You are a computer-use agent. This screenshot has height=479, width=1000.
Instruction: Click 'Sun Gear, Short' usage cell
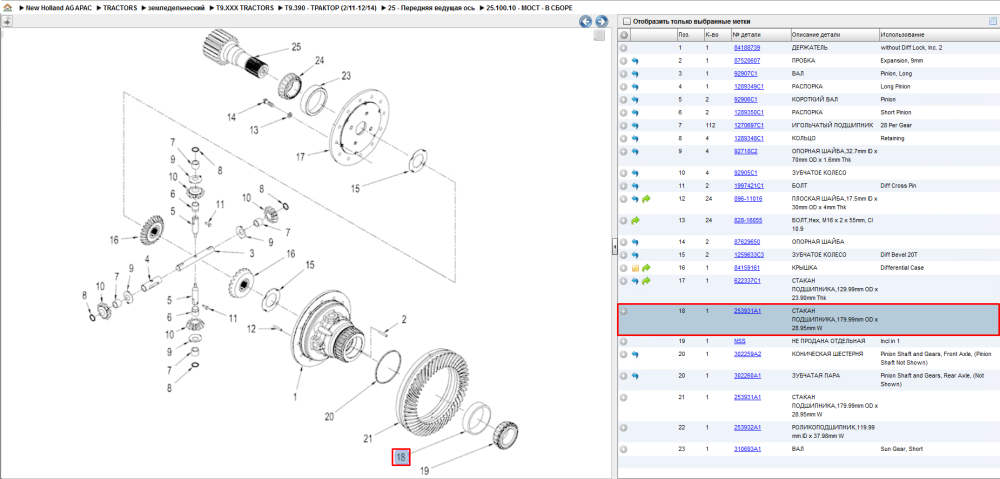tap(901, 449)
